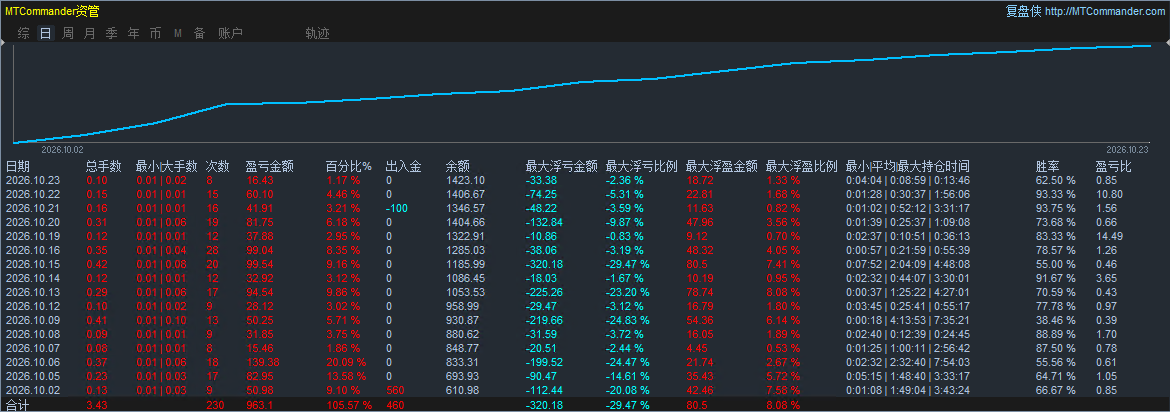Open the 轨迹 track tab
The height and width of the screenshot is (412, 1170).
coord(317,33)
